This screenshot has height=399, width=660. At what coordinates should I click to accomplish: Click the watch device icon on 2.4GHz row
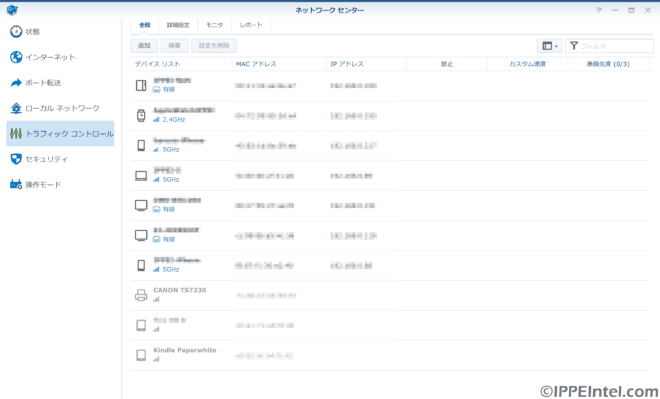(x=141, y=115)
